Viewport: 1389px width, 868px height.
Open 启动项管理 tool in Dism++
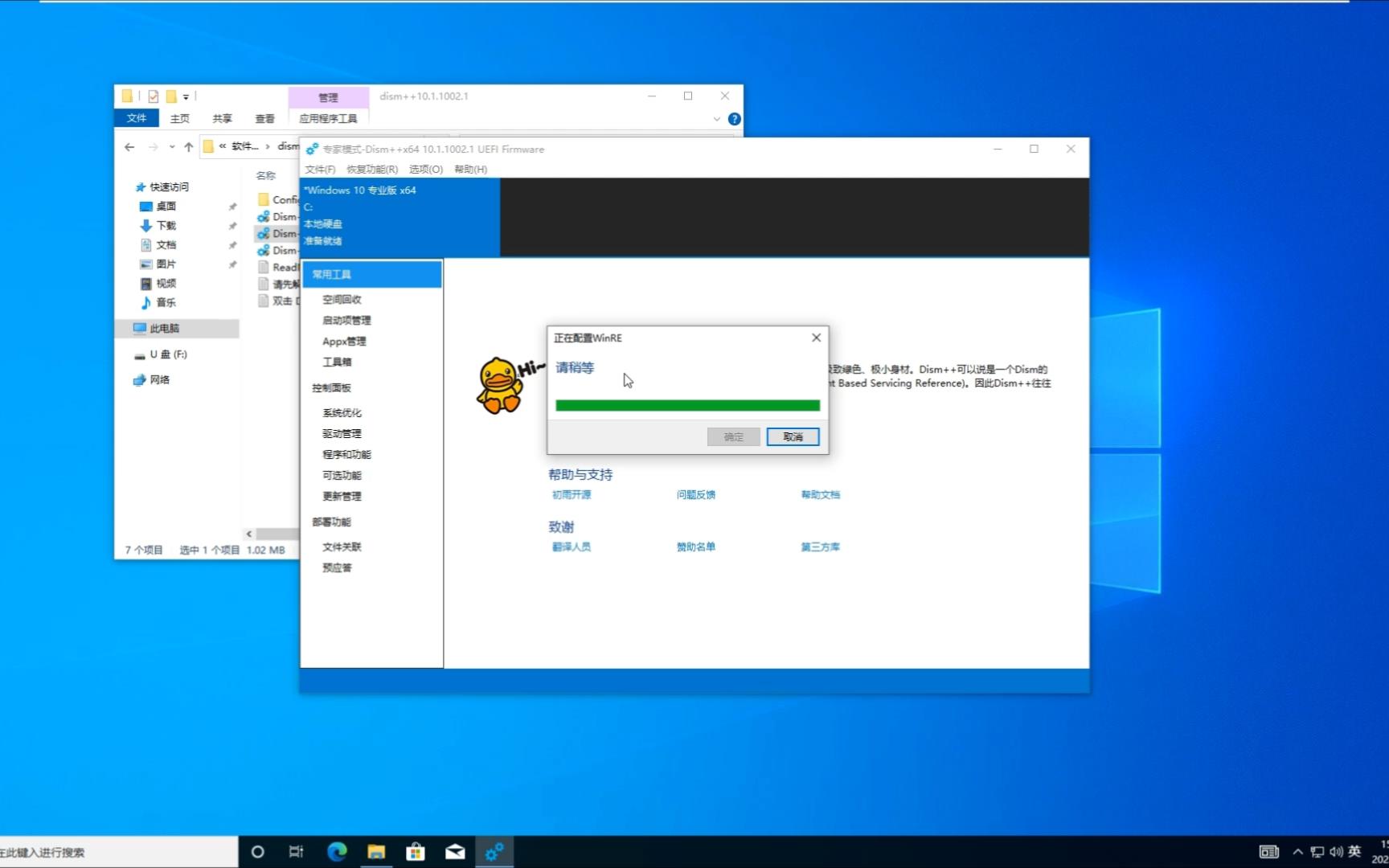tap(346, 319)
